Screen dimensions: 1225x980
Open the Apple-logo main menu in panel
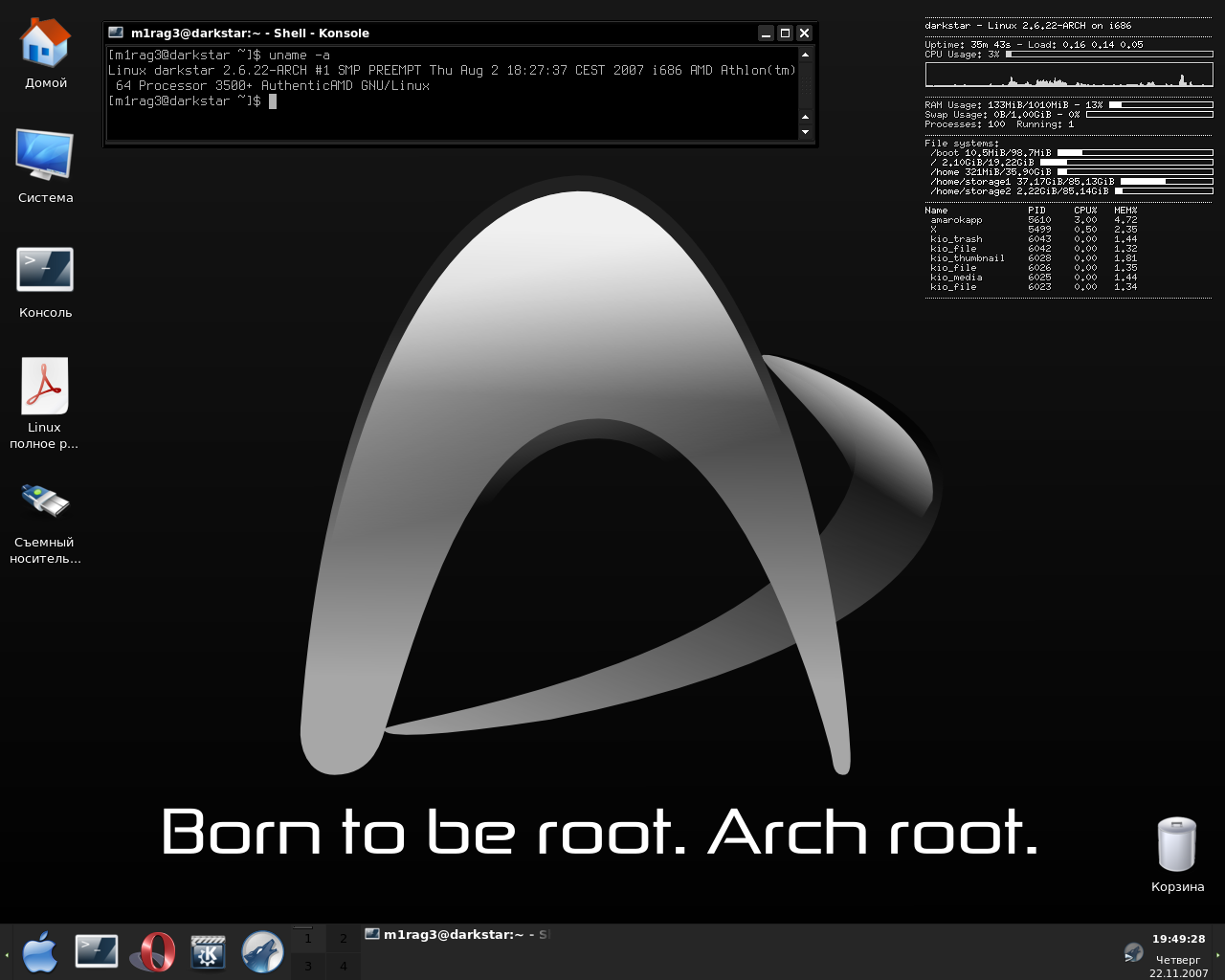click(40, 952)
